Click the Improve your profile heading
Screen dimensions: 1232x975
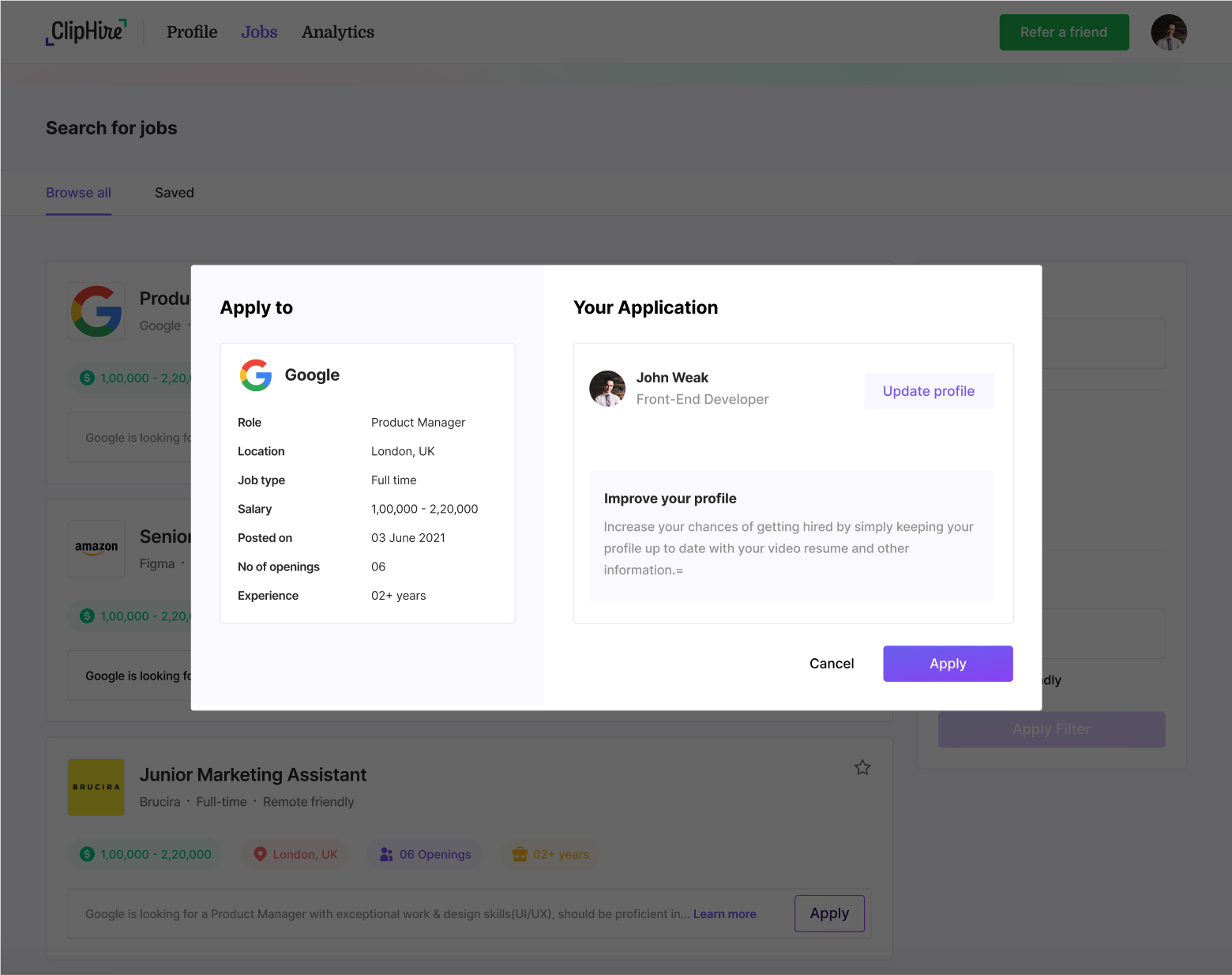click(x=670, y=499)
